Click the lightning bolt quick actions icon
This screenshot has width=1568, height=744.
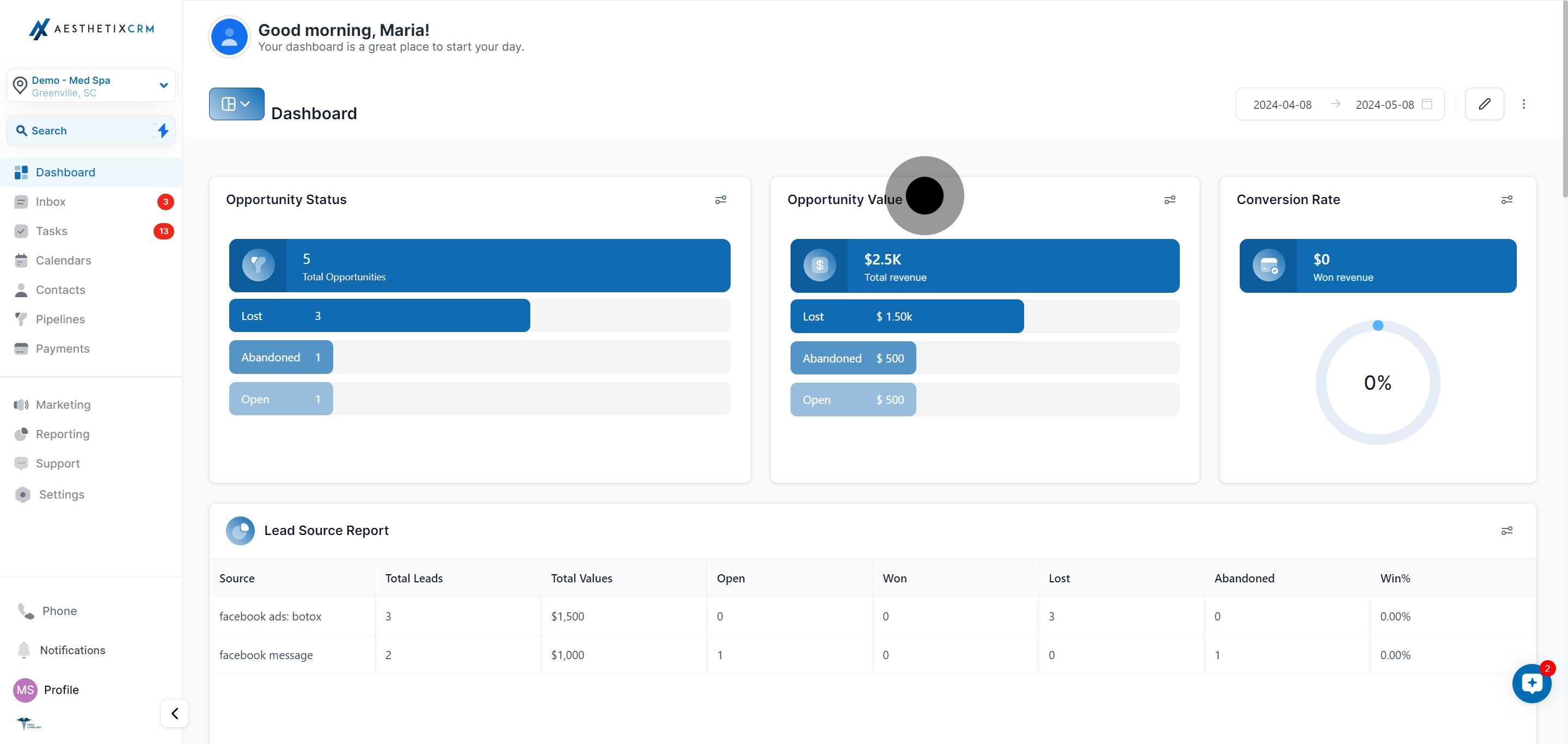163,130
